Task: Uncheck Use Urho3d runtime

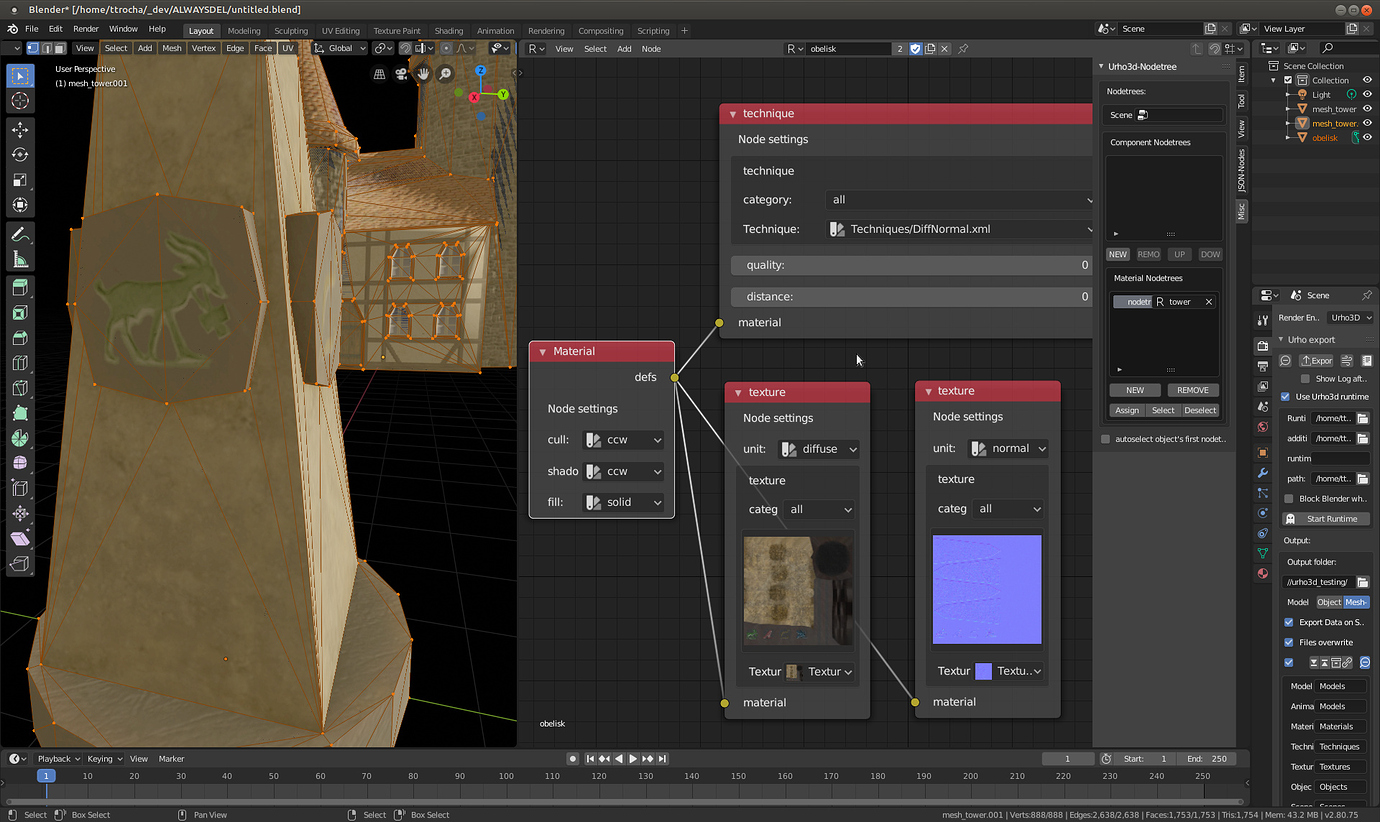Action: [1285, 397]
